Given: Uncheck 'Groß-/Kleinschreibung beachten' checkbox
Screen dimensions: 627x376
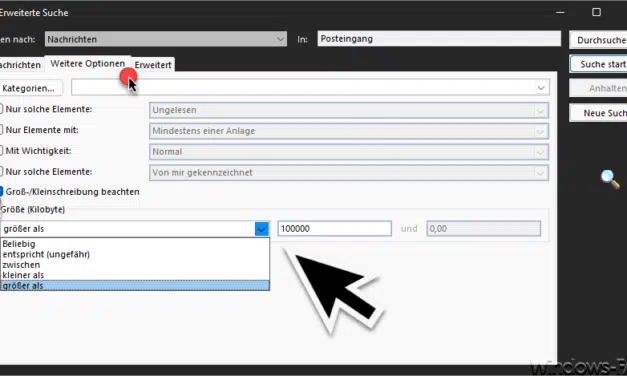Looking at the screenshot, I should pos(1,192).
